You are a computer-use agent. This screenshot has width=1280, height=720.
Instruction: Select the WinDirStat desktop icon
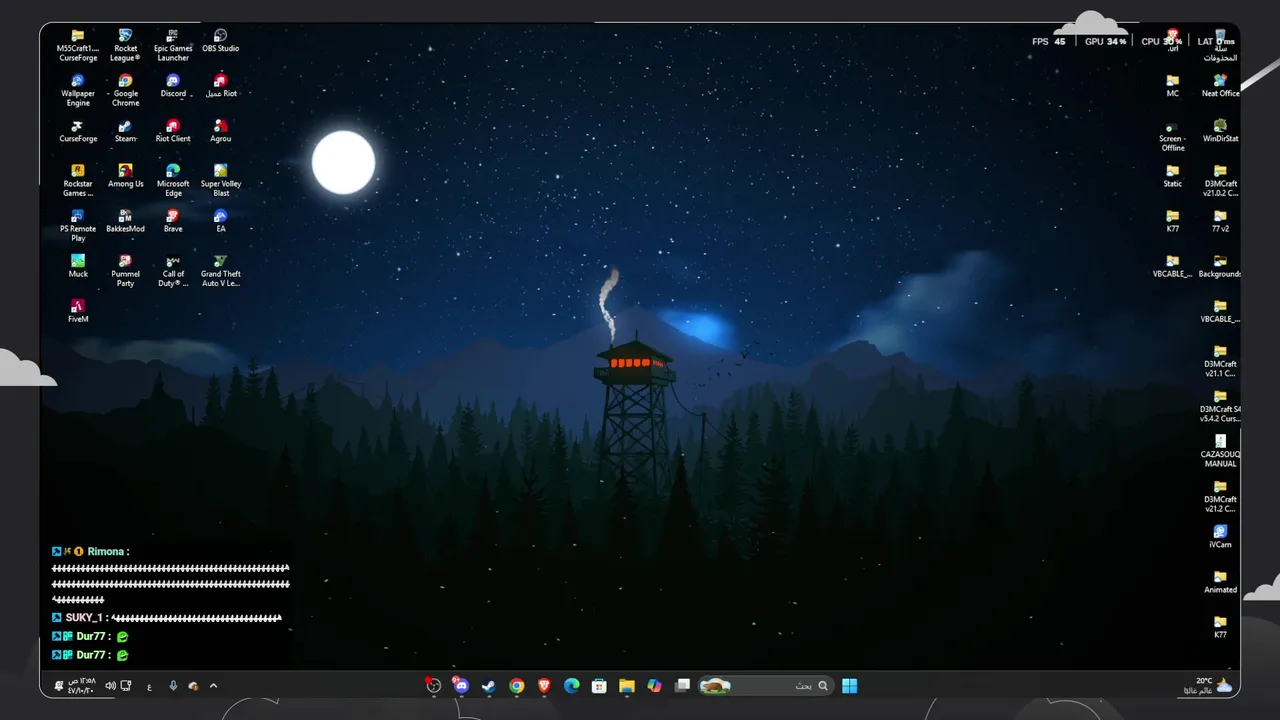pos(1220,131)
